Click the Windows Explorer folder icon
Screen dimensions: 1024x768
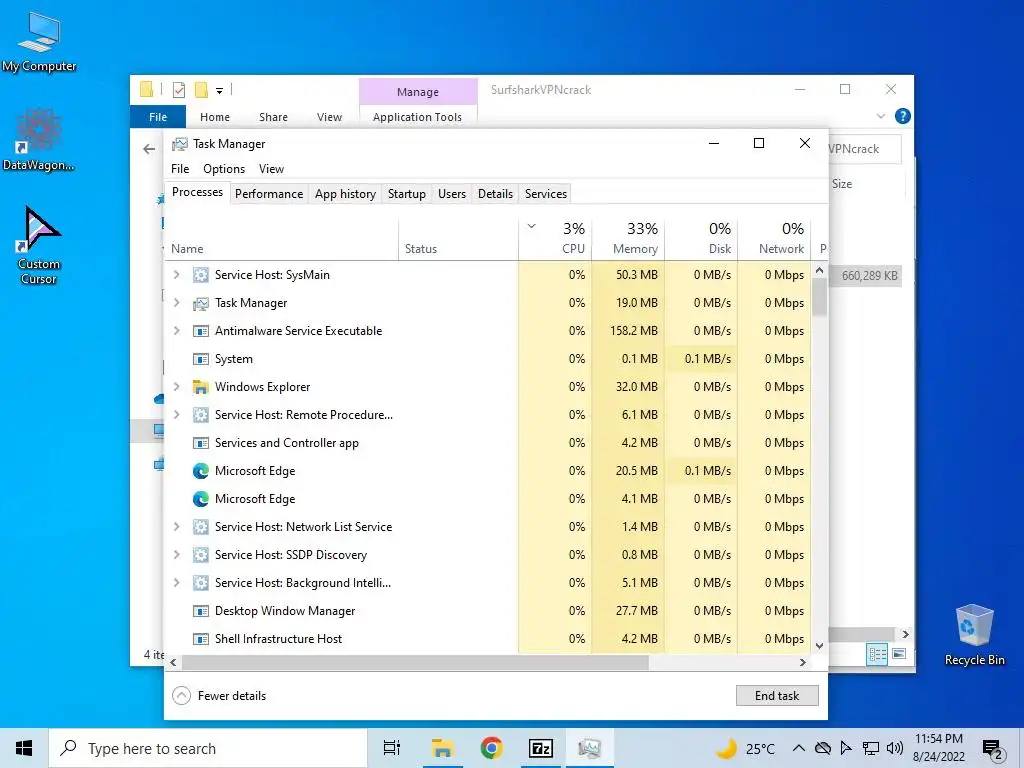tap(200, 387)
